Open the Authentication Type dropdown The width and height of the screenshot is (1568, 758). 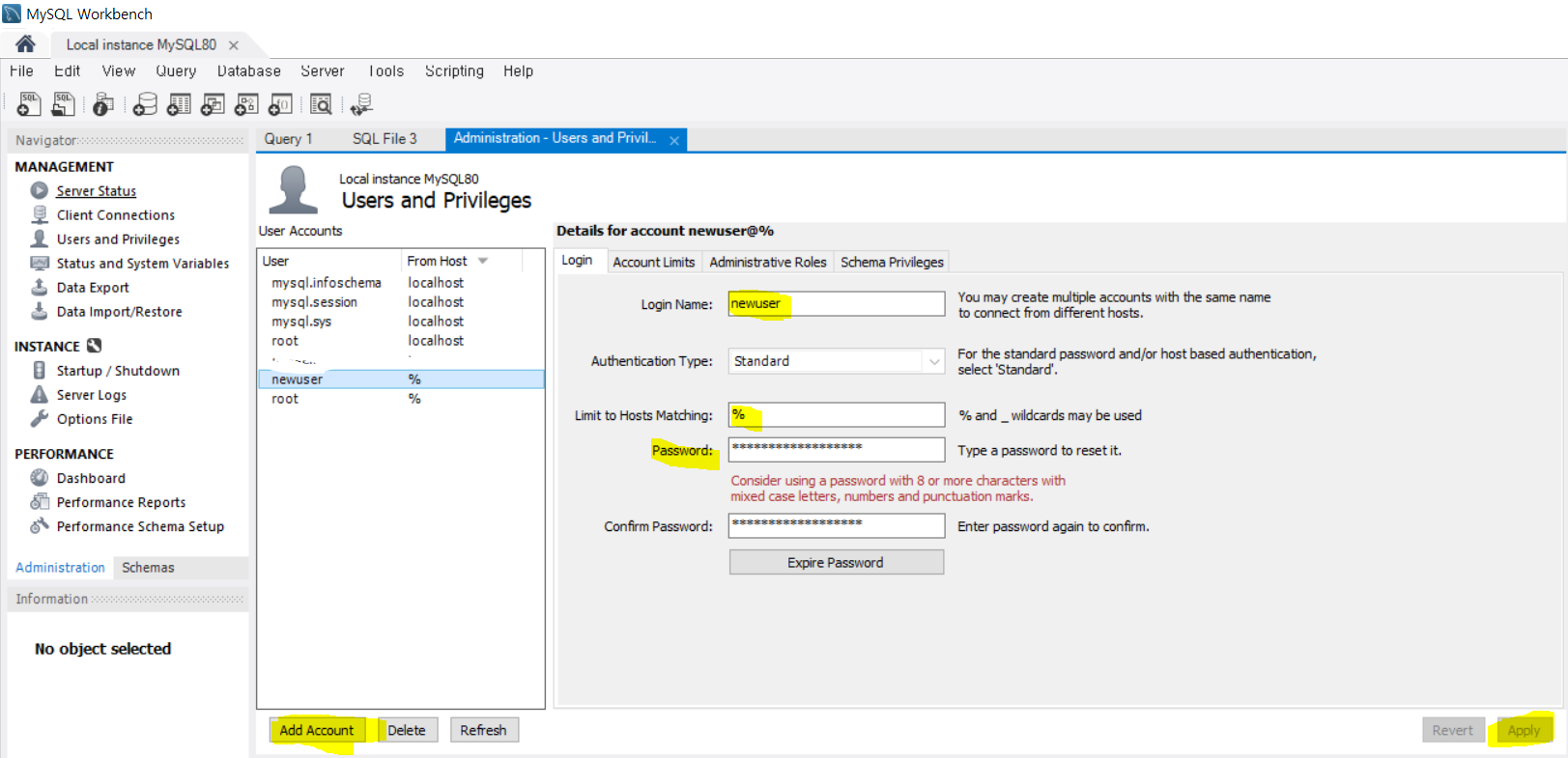click(934, 361)
